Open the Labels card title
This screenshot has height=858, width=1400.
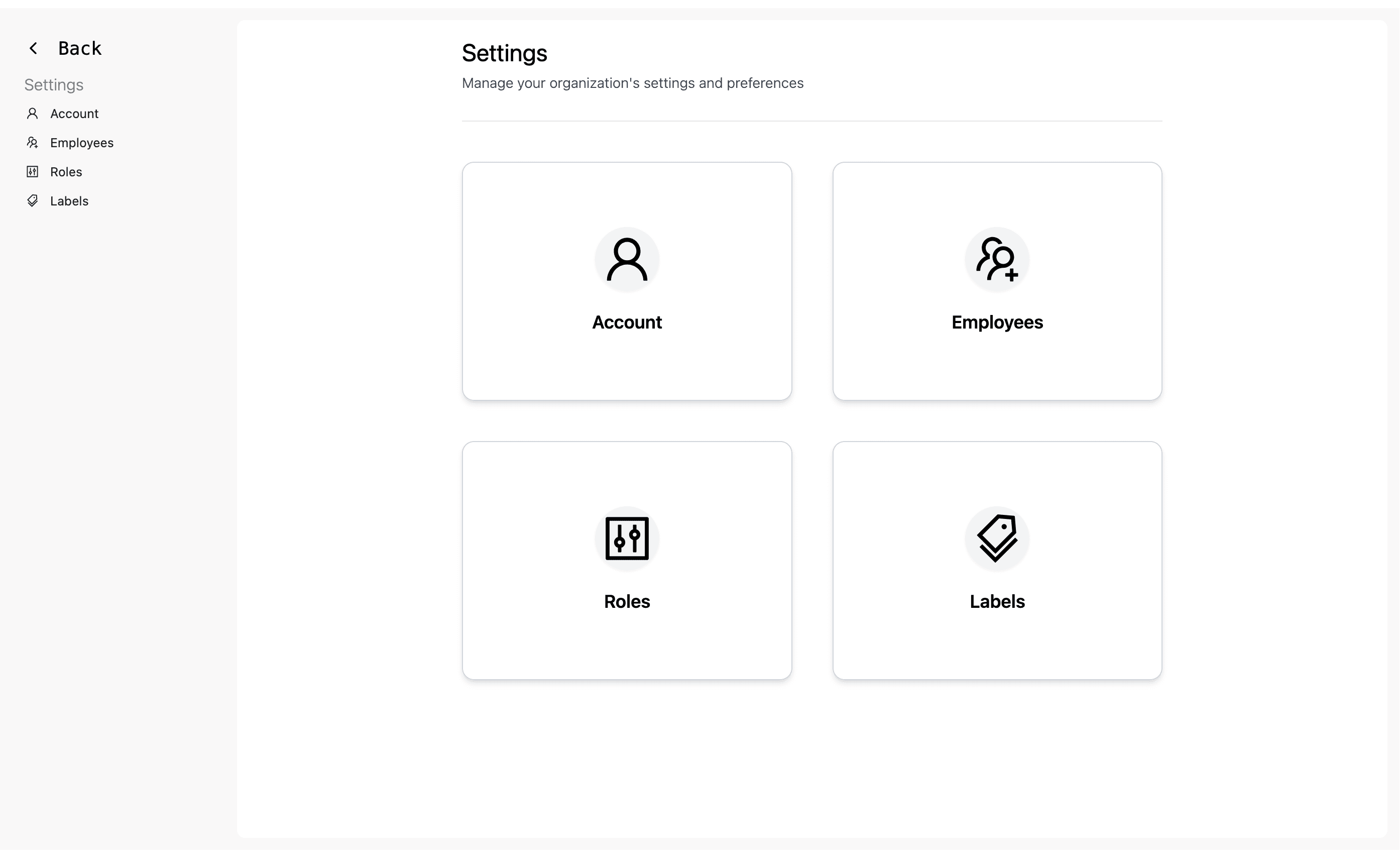coord(997,602)
